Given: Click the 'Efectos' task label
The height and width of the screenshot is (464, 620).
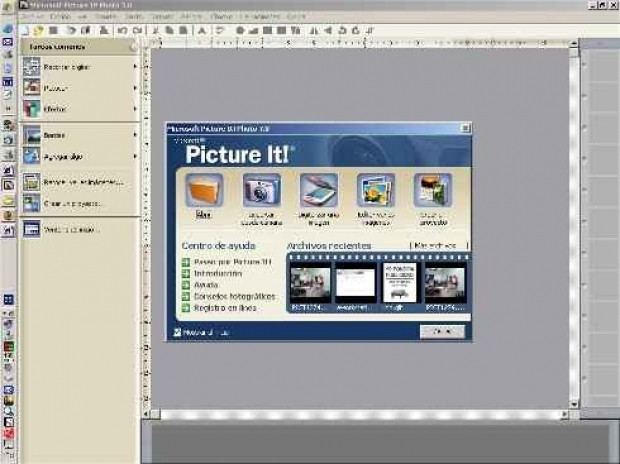Looking at the screenshot, I should click(55, 109).
